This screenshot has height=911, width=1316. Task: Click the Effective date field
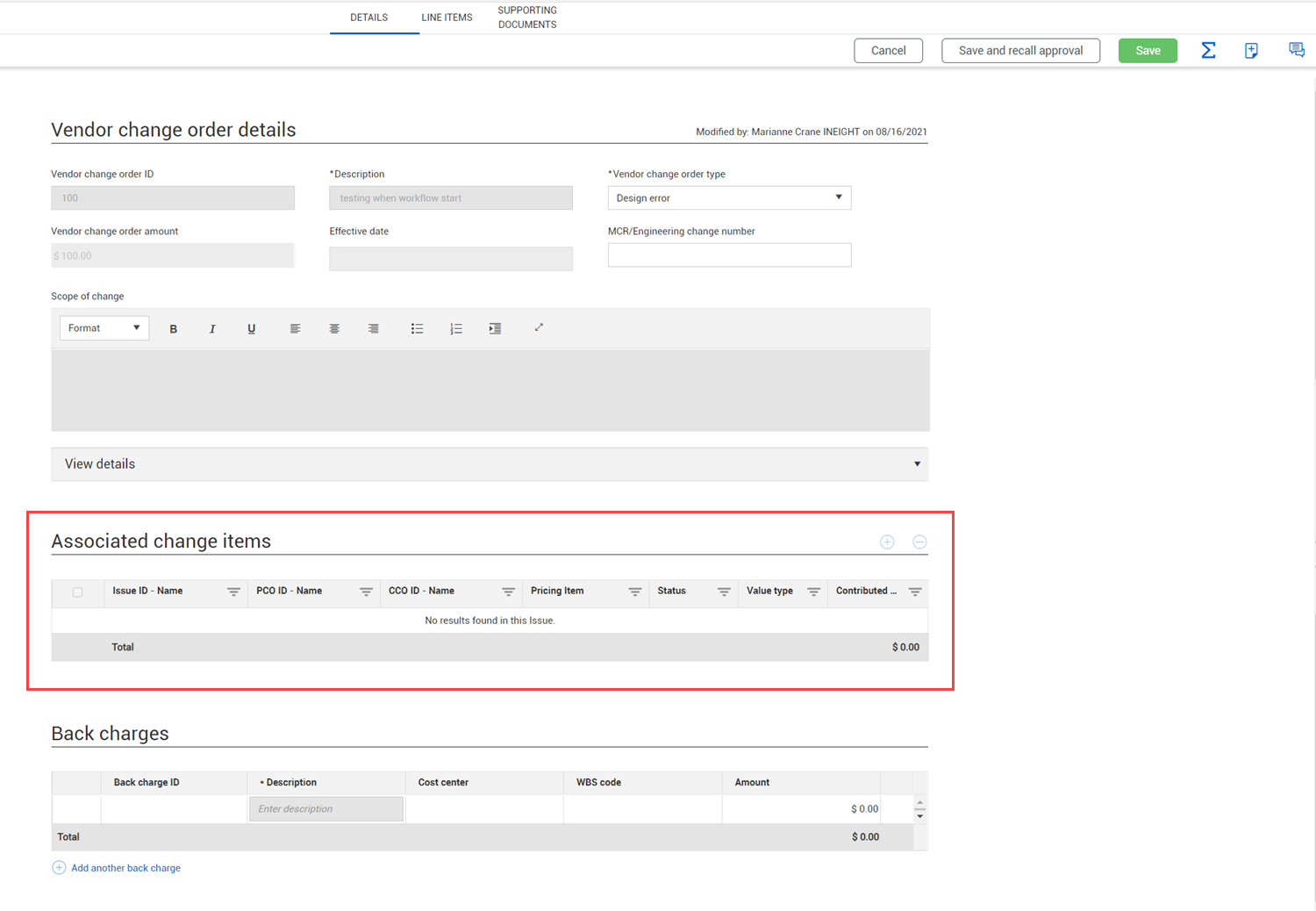coord(451,259)
